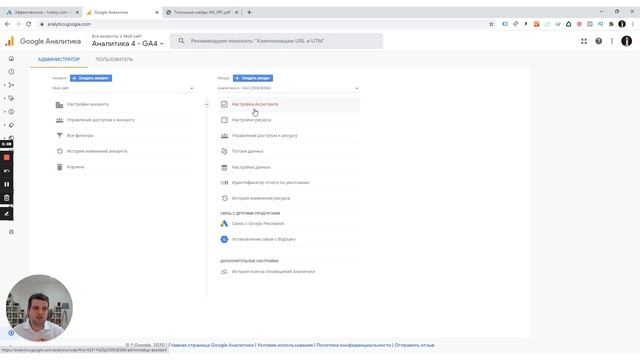Open Политика конфиденциальности footer link

click(x=353, y=345)
